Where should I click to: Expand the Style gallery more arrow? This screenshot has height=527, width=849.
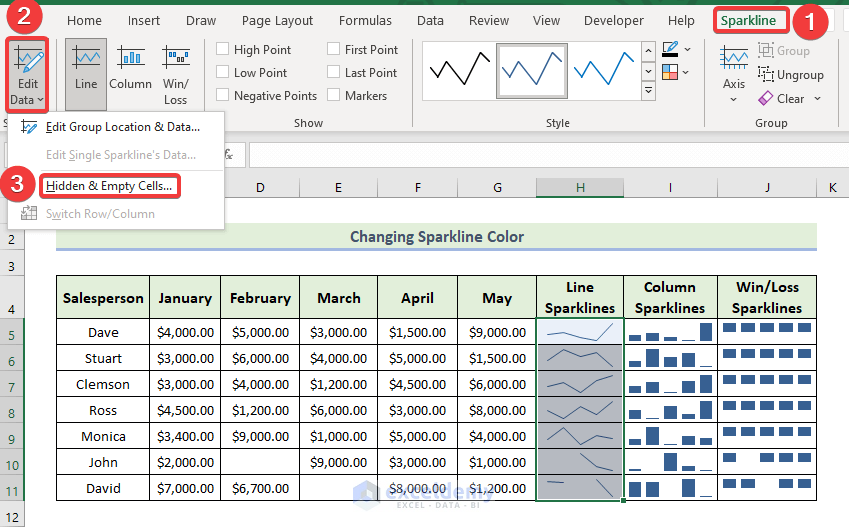(x=649, y=92)
